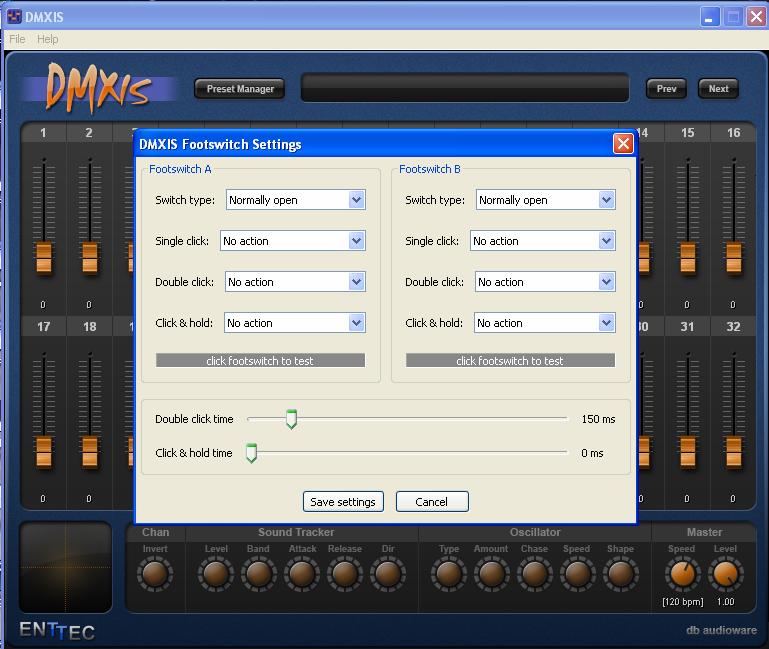Click the Oscillator Shape knob

[620, 574]
